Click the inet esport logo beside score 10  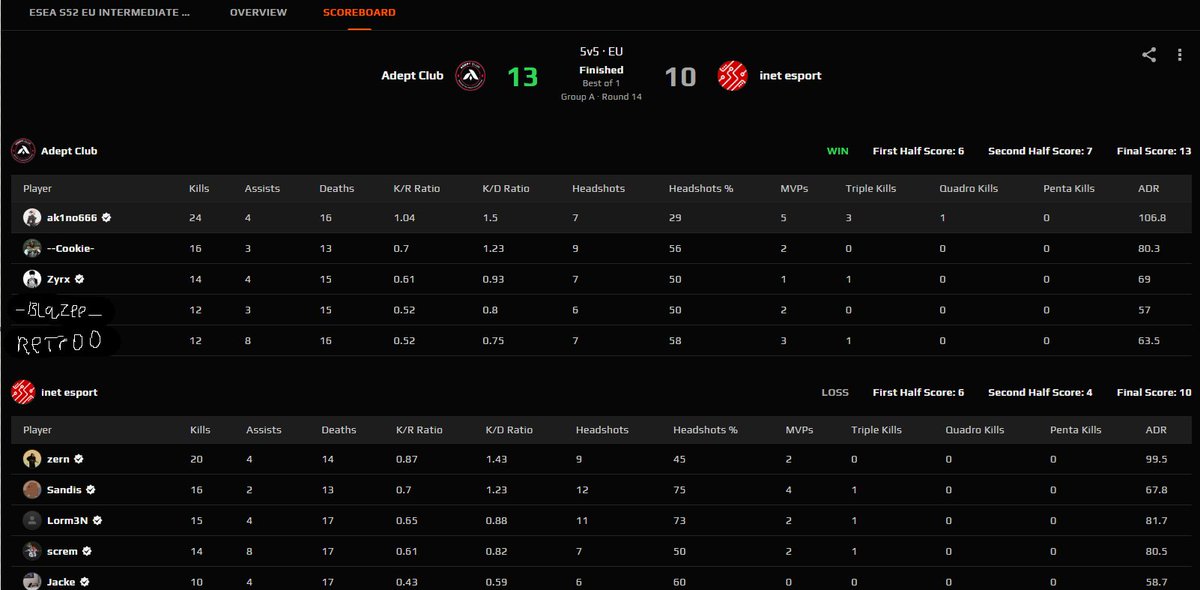pyautogui.click(x=733, y=76)
